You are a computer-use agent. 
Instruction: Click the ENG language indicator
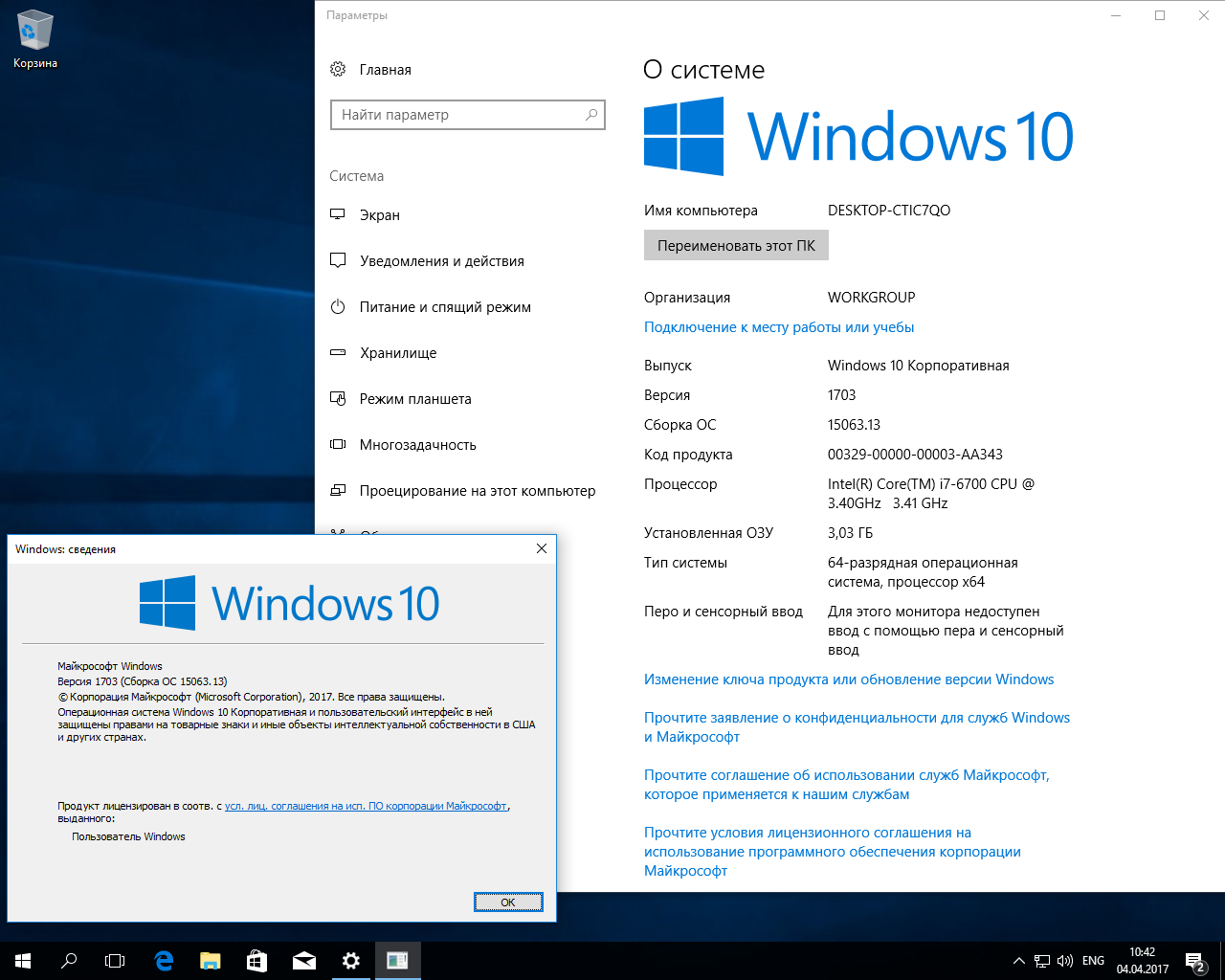coord(1093,961)
